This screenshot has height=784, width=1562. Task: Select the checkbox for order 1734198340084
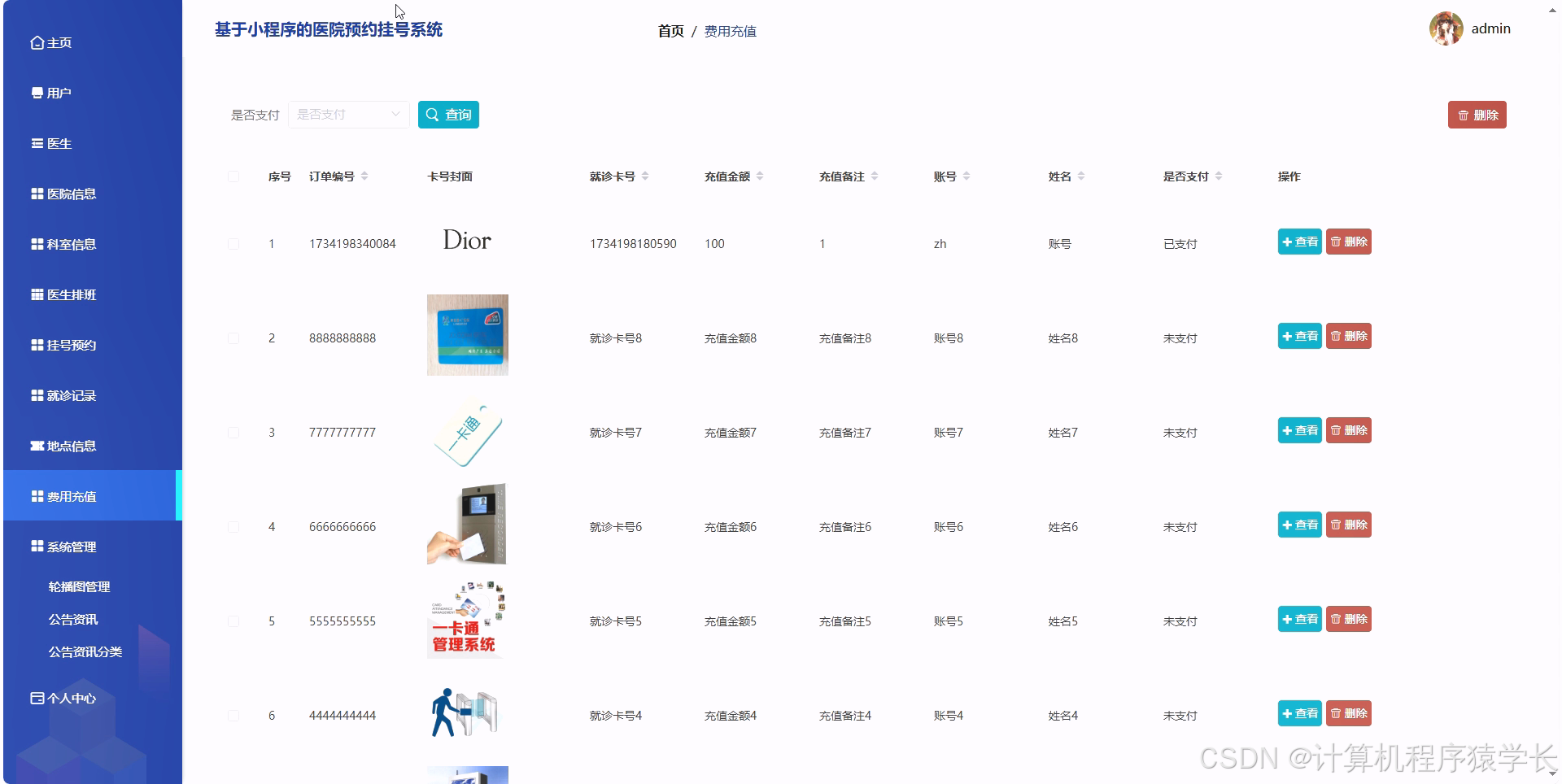point(233,243)
